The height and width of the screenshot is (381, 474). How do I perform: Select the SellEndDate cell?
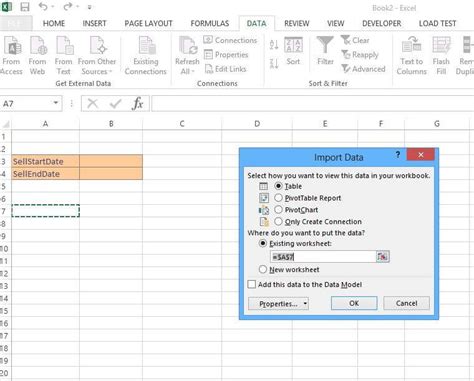[45, 174]
